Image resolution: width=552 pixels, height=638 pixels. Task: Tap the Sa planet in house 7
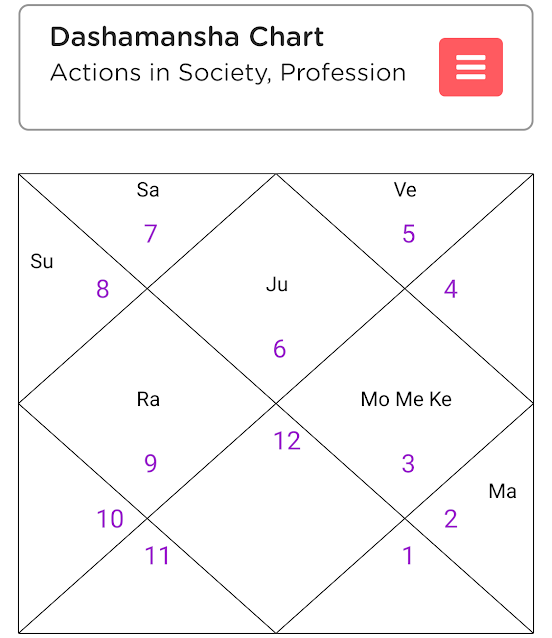pyautogui.click(x=148, y=190)
